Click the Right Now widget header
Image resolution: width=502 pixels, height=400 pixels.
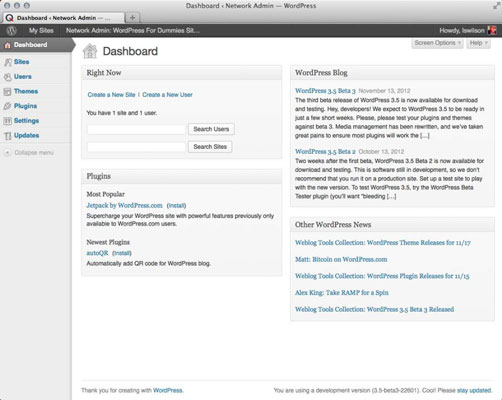182,73
